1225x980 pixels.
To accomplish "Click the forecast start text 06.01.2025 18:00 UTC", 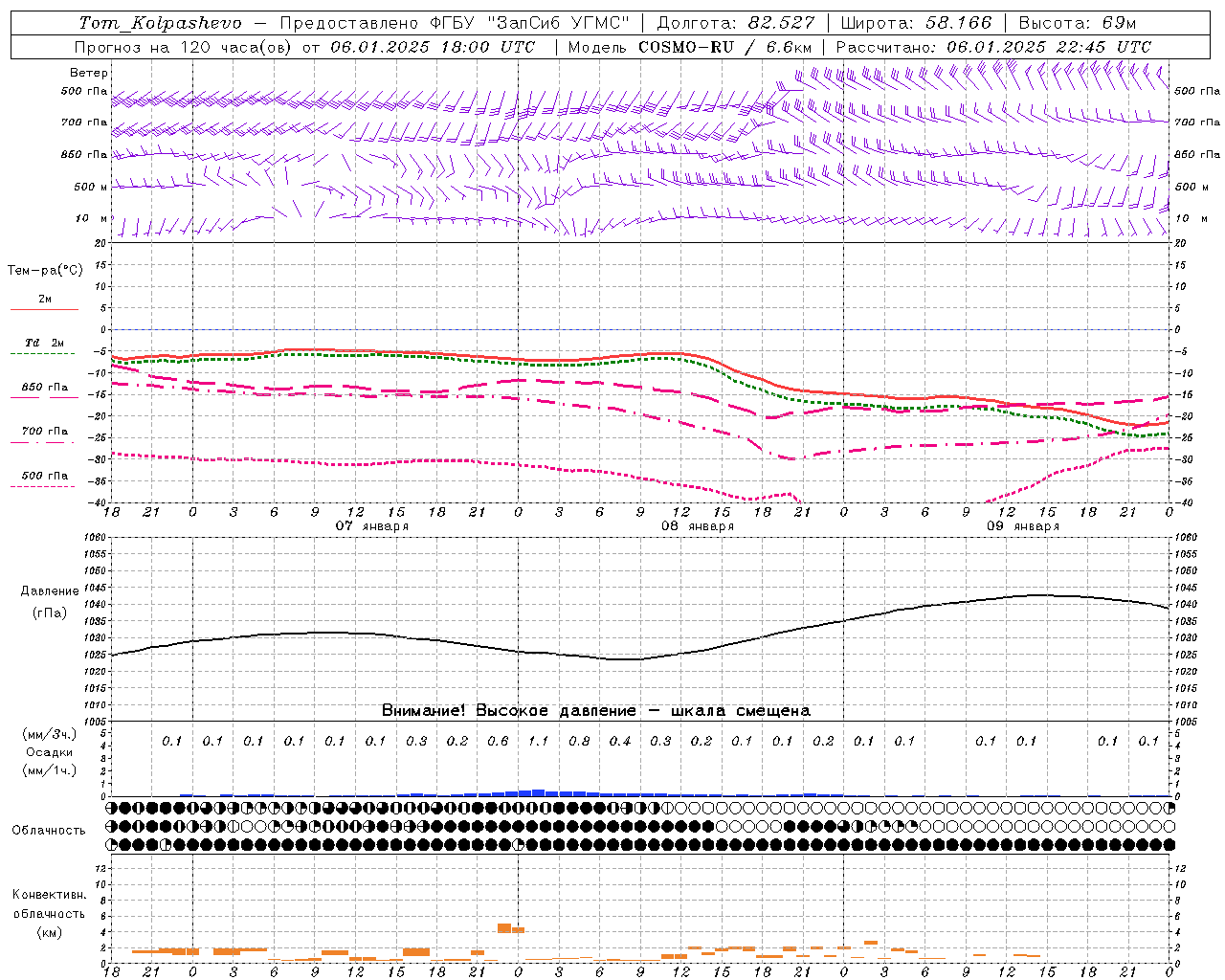I will [x=432, y=47].
